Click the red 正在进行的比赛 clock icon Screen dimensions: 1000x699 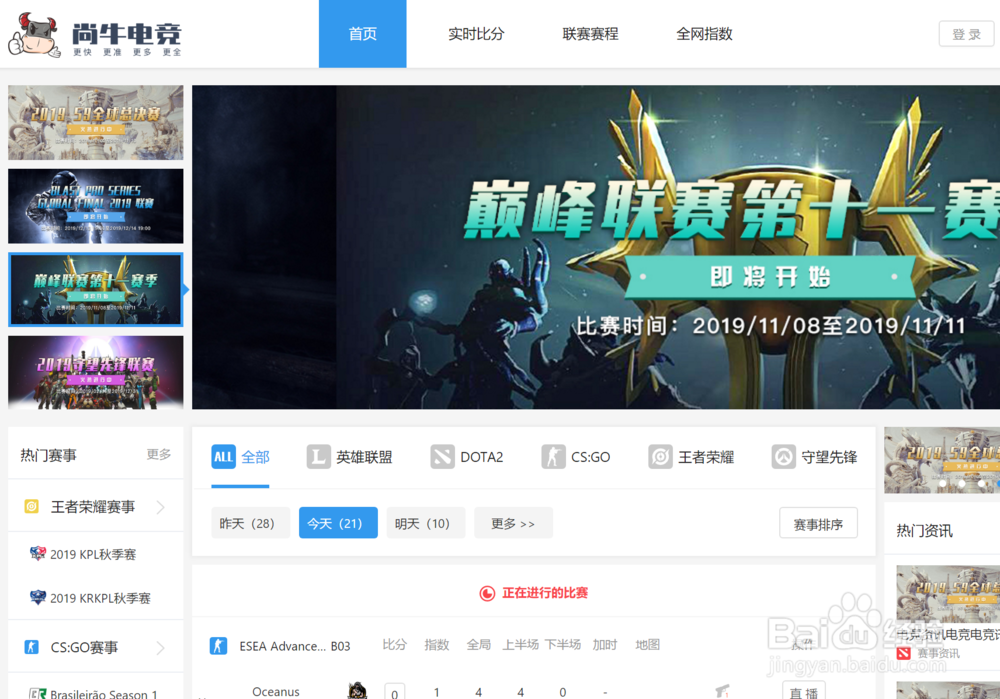pyautogui.click(x=487, y=593)
